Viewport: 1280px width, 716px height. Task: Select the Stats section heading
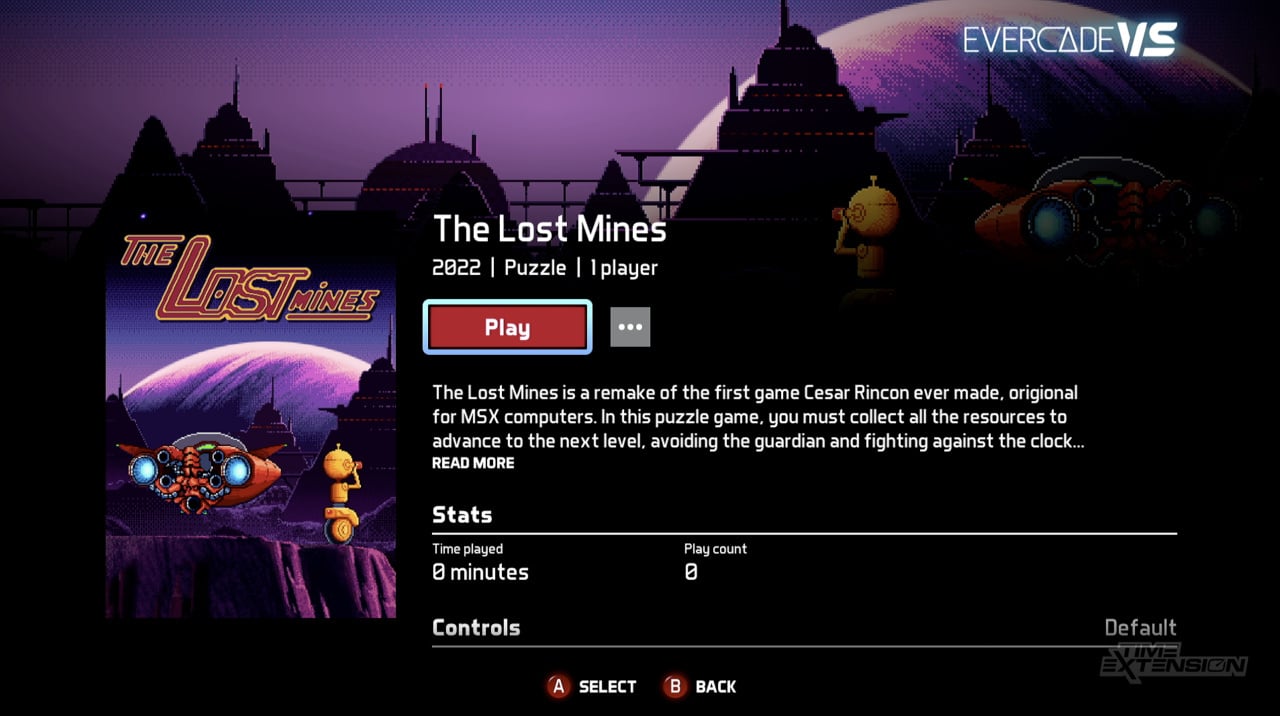pos(462,515)
